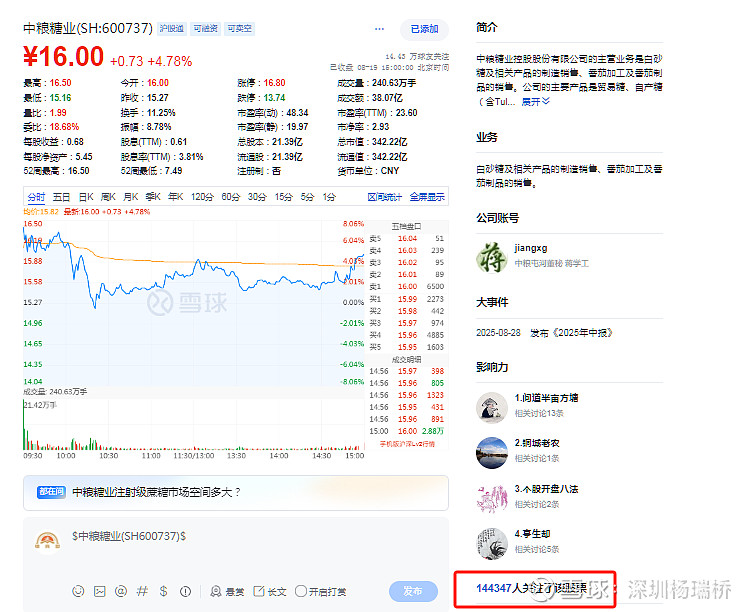Image resolution: width=753 pixels, height=612 pixels.
Task: Click the 可融资 tag
Action: (206, 29)
